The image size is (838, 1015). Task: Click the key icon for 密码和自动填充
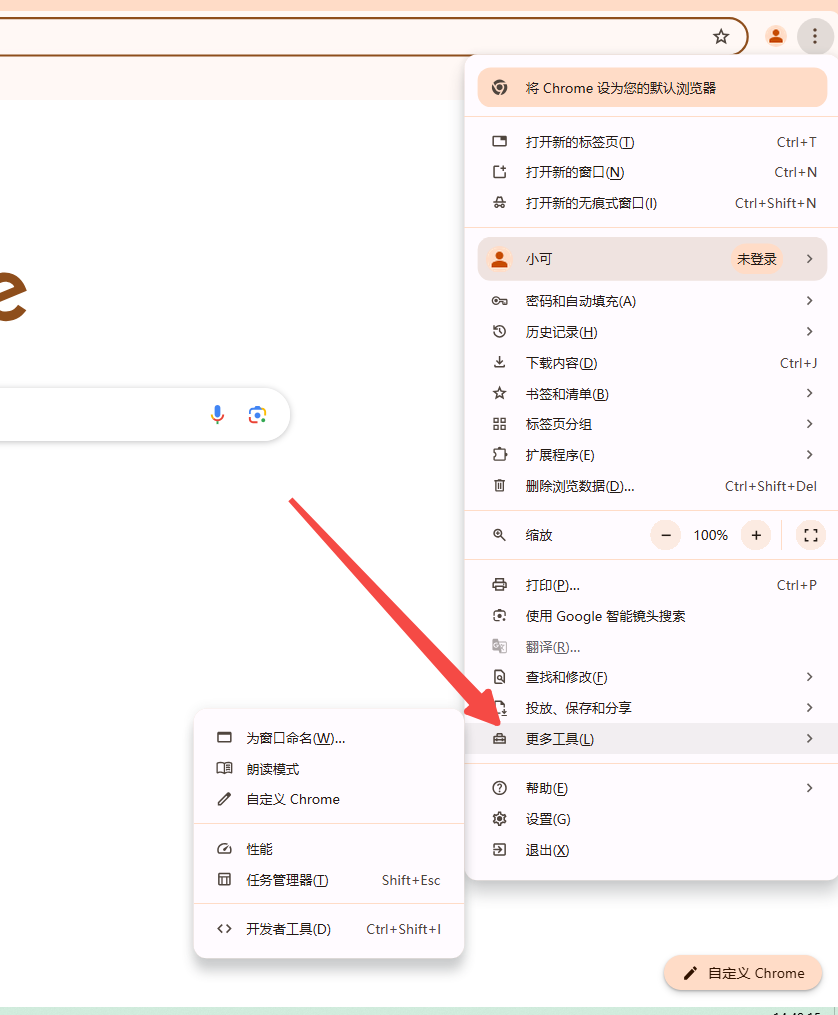pos(500,301)
